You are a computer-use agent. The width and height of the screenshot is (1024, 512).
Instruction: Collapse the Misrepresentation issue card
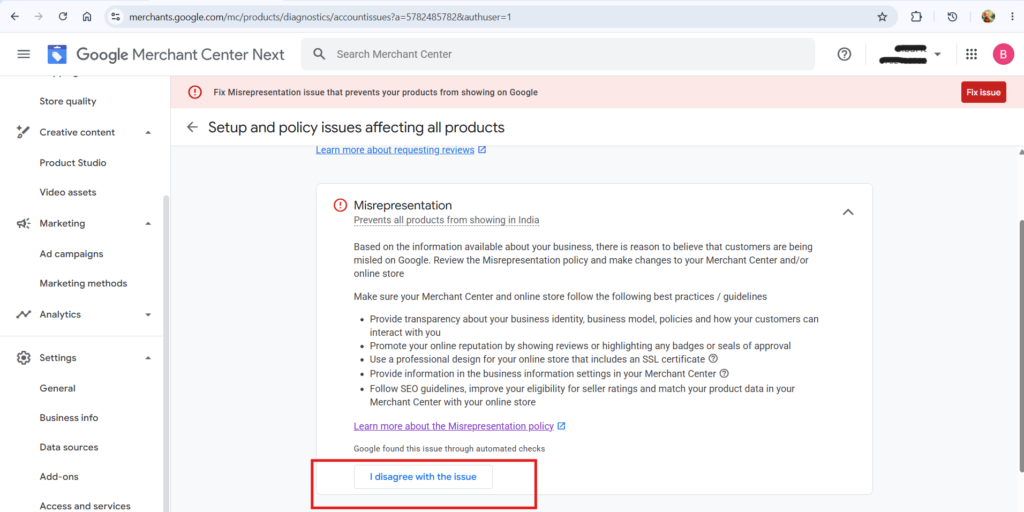[x=848, y=212]
